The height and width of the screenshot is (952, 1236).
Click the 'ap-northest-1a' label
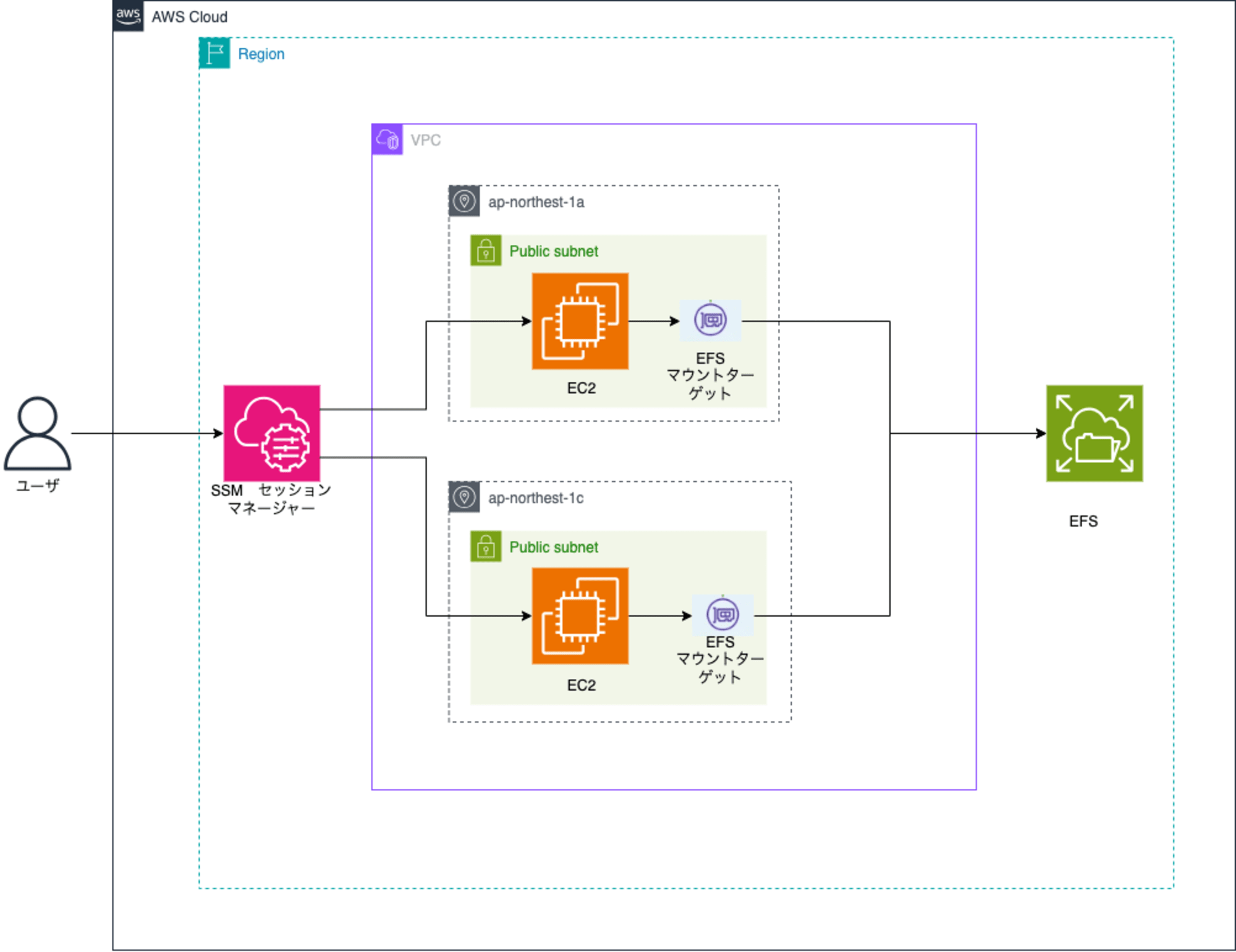coord(536,202)
